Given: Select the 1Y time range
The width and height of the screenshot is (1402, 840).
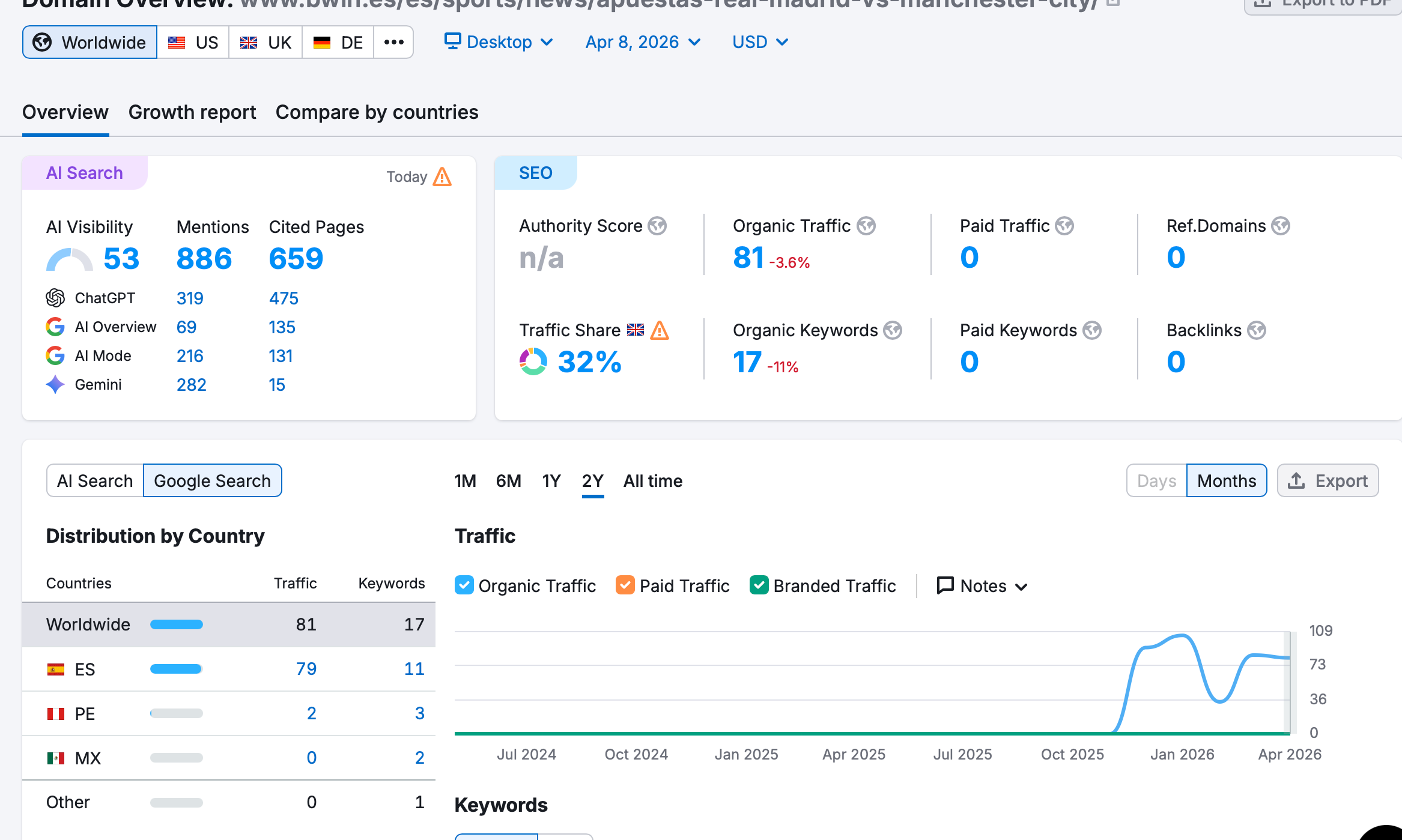Looking at the screenshot, I should 551,481.
